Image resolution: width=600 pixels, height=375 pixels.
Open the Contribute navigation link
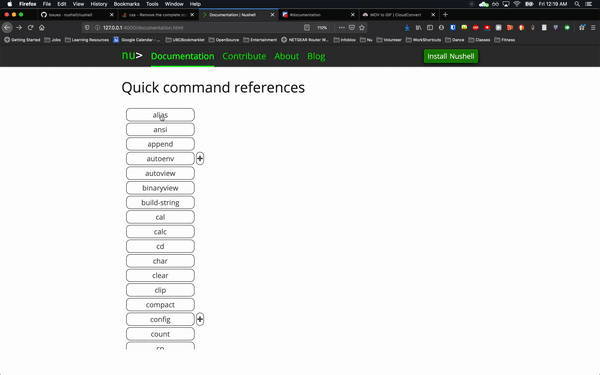[244, 56]
